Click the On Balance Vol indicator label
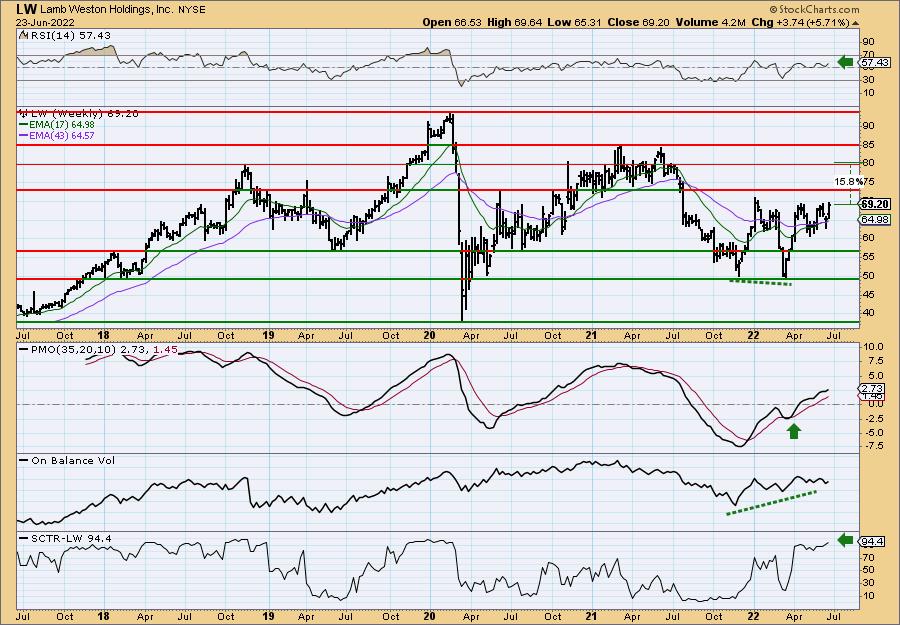Image resolution: width=900 pixels, height=625 pixels. [73, 461]
